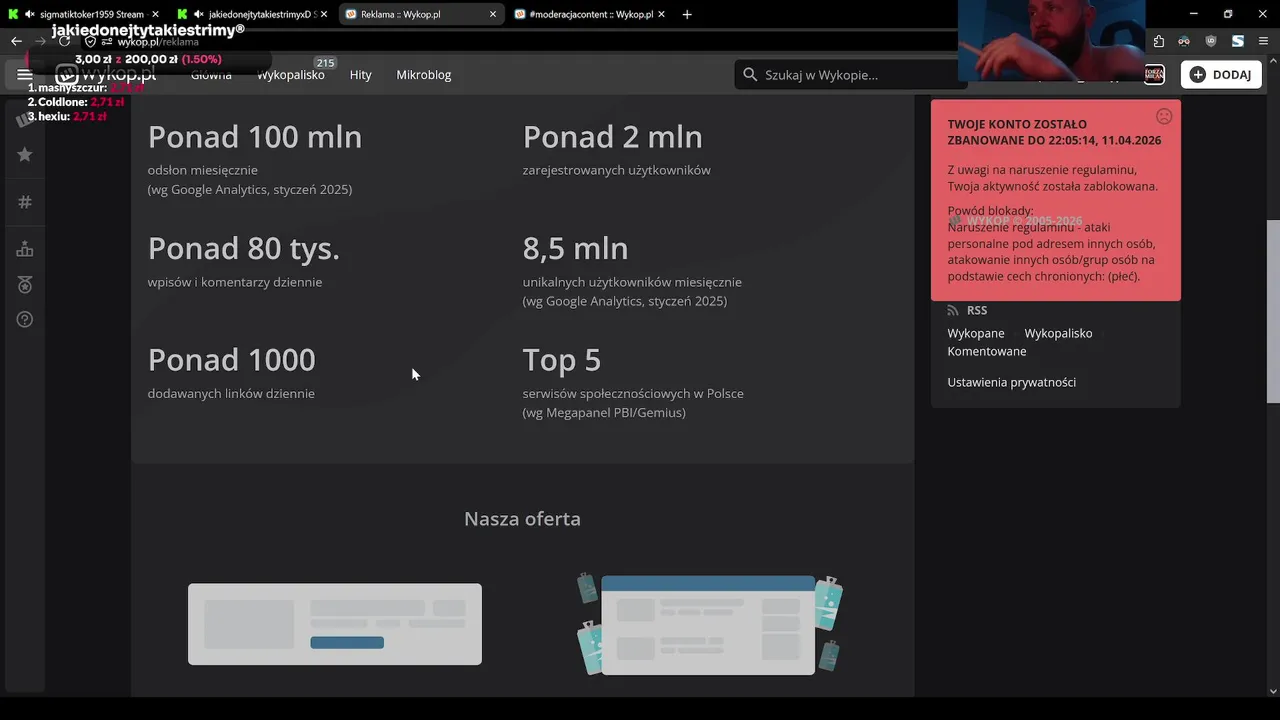Screen dimensions: 1280x720
Task: Click the Top 5 statistic
Action: pos(562,360)
